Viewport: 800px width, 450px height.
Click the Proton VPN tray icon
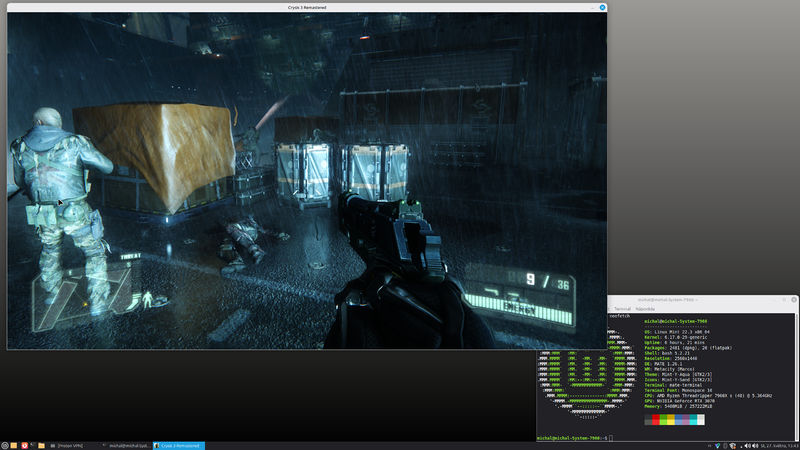click(x=717, y=446)
